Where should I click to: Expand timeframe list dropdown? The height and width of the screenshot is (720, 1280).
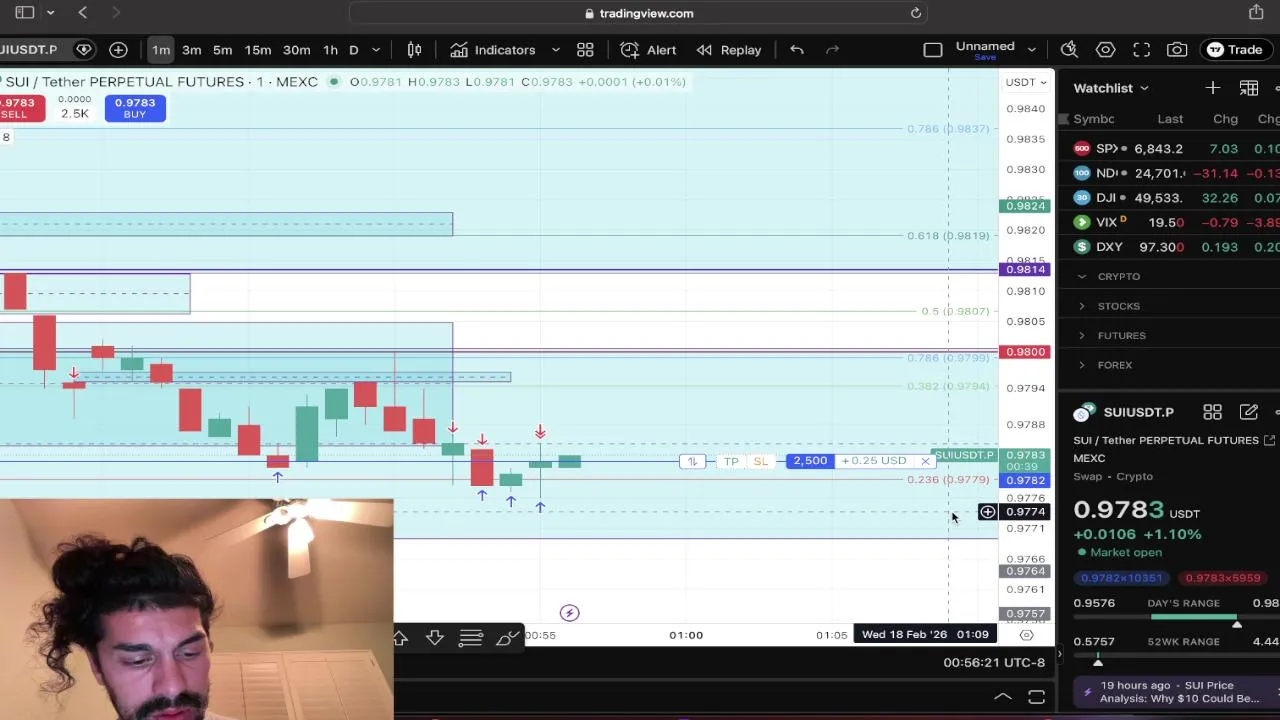(376, 50)
